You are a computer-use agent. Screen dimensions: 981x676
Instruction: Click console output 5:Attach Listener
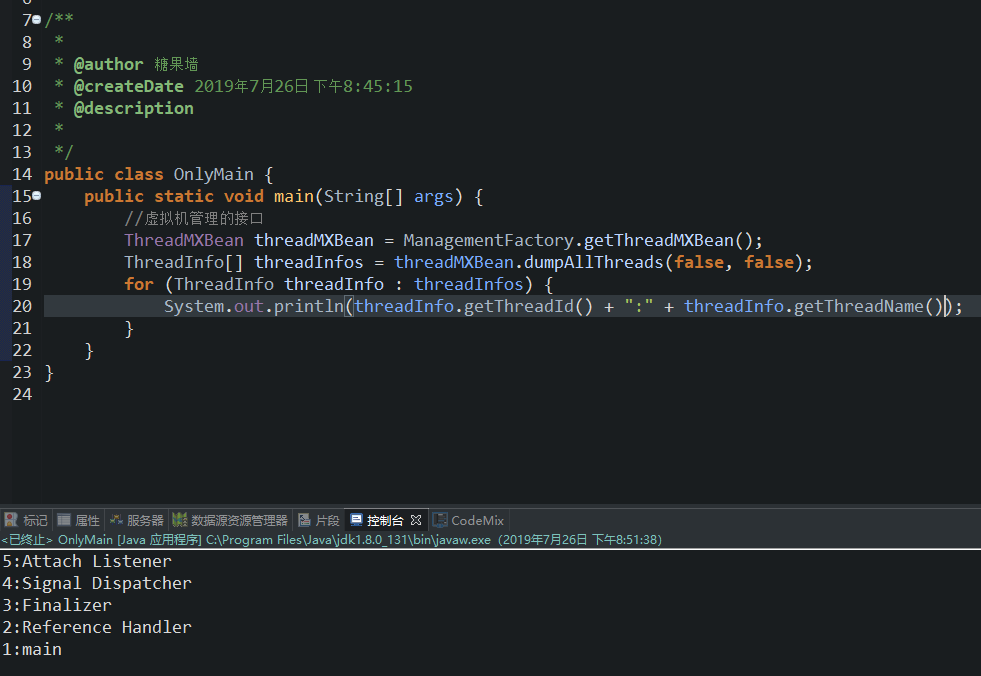(x=86, y=561)
